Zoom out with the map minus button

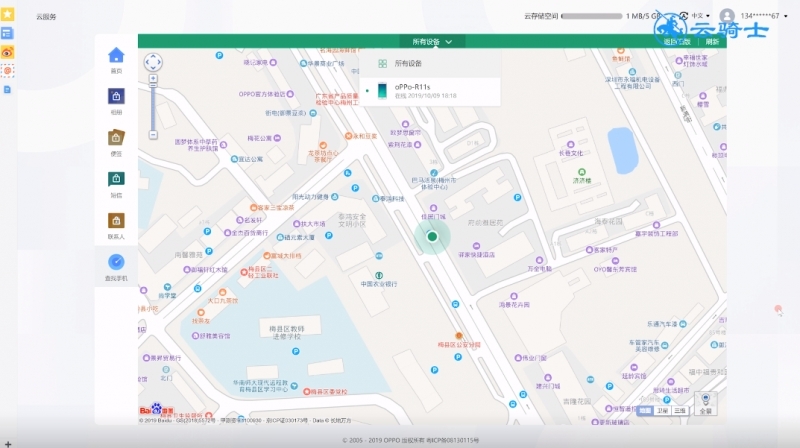click(x=153, y=135)
